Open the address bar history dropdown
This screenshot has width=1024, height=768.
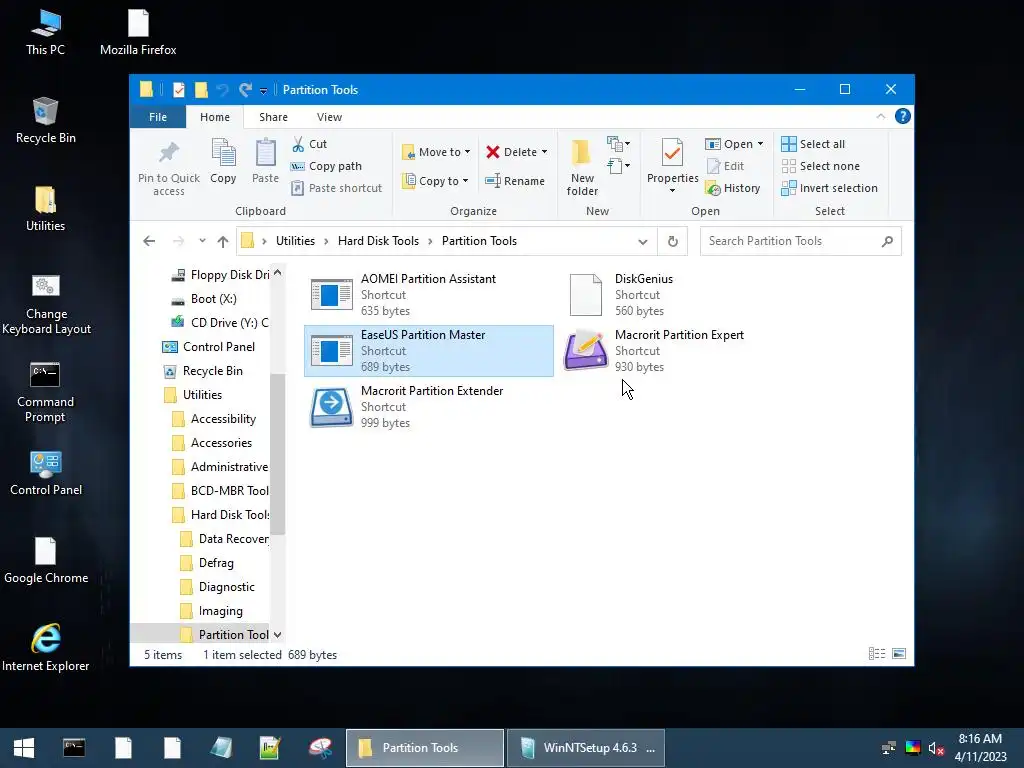(643, 241)
